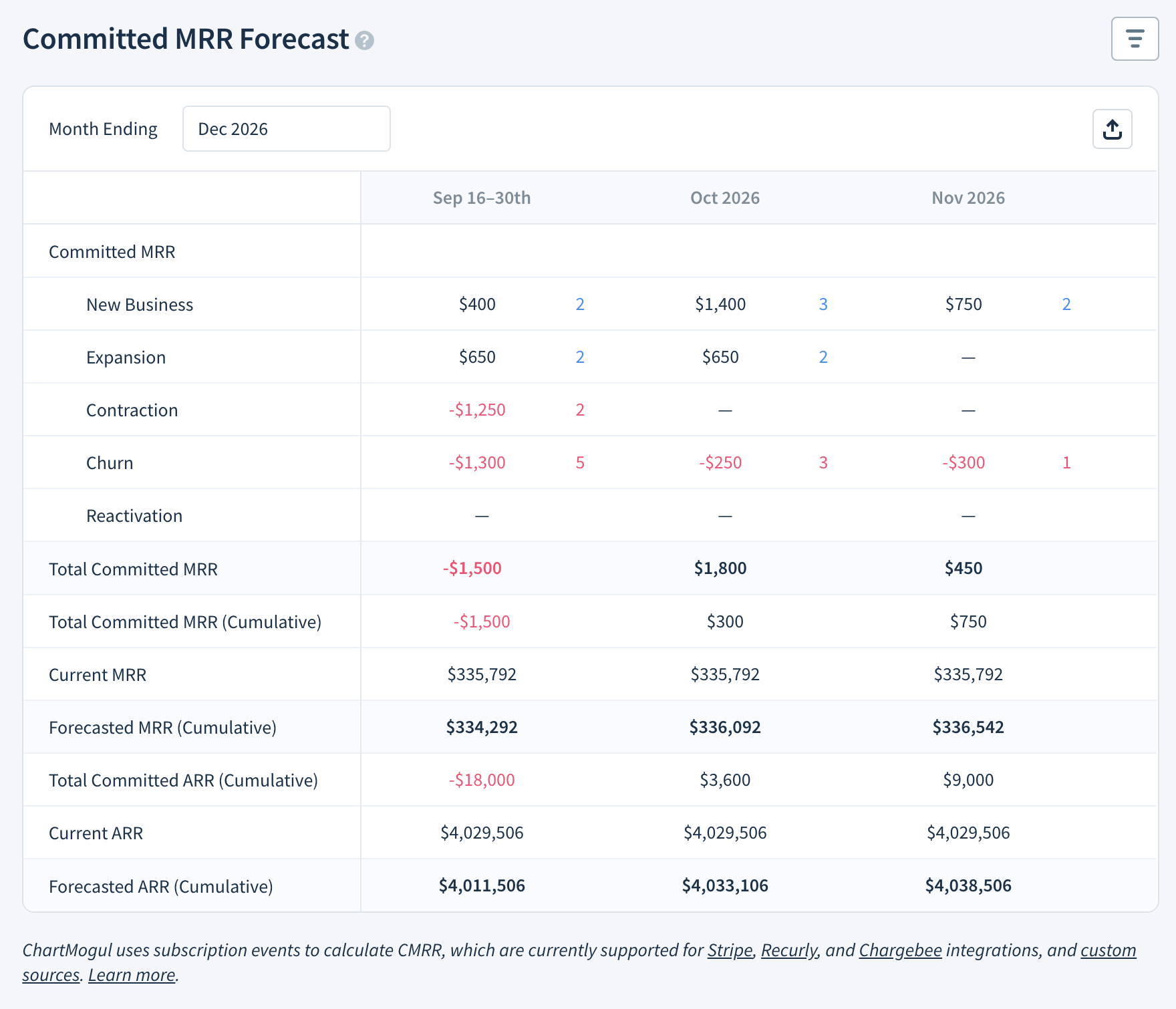
Task: Click the -$250 Churn value
Action: 720,462
